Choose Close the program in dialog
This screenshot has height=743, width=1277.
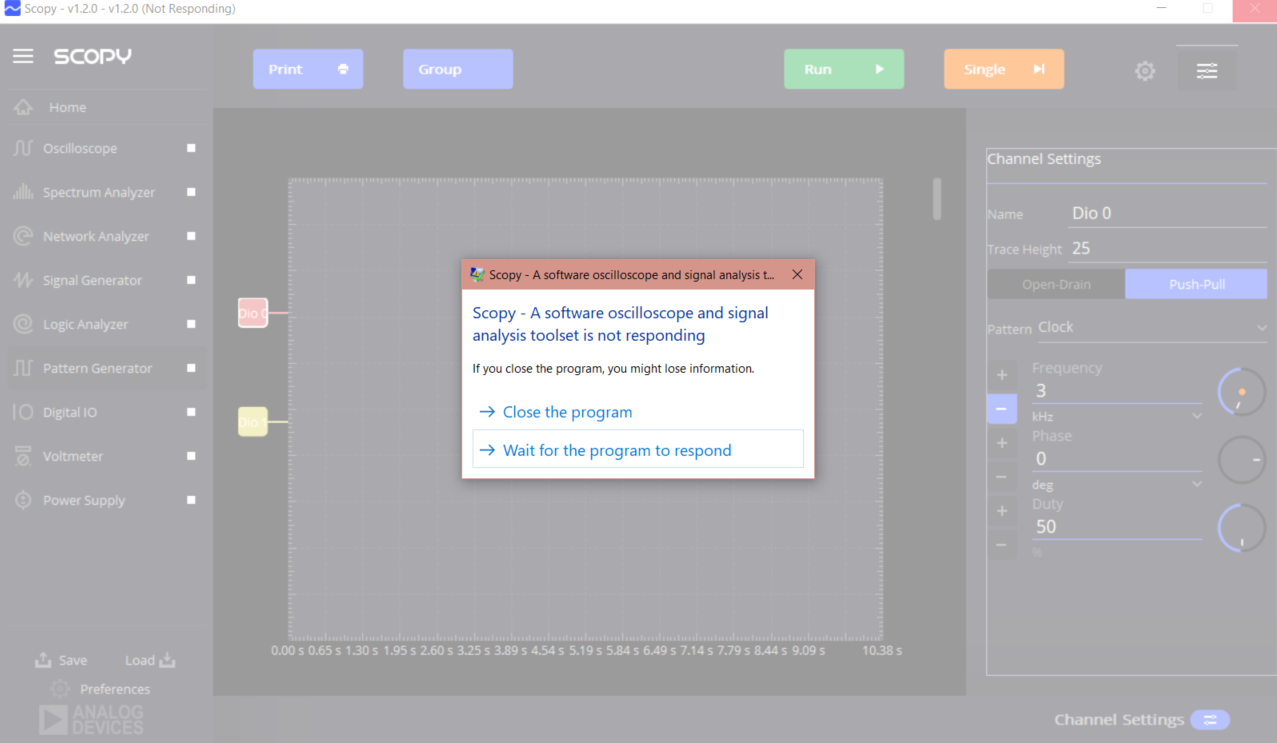coord(638,412)
